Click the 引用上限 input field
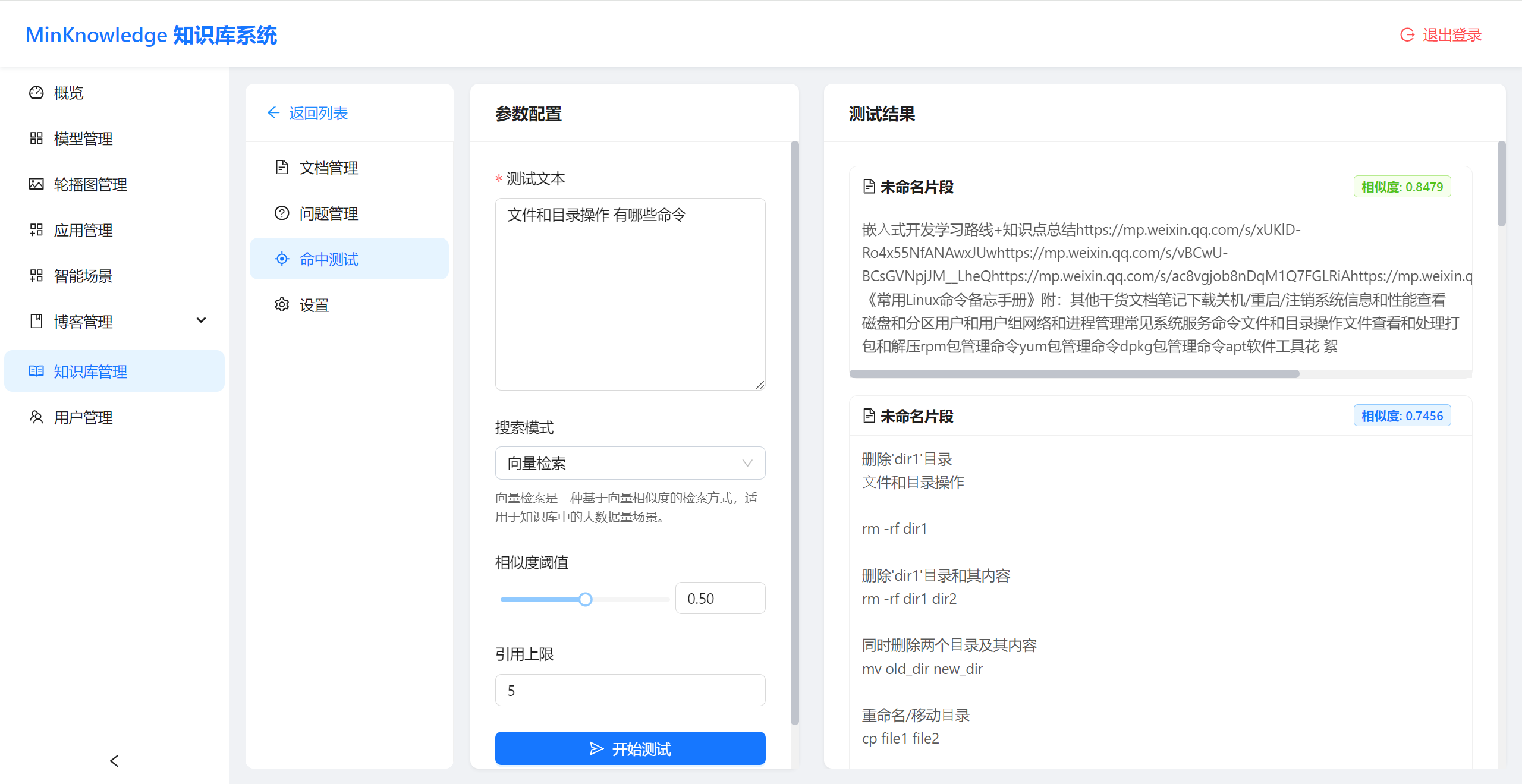This screenshot has width=1522, height=784. (x=630, y=689)
